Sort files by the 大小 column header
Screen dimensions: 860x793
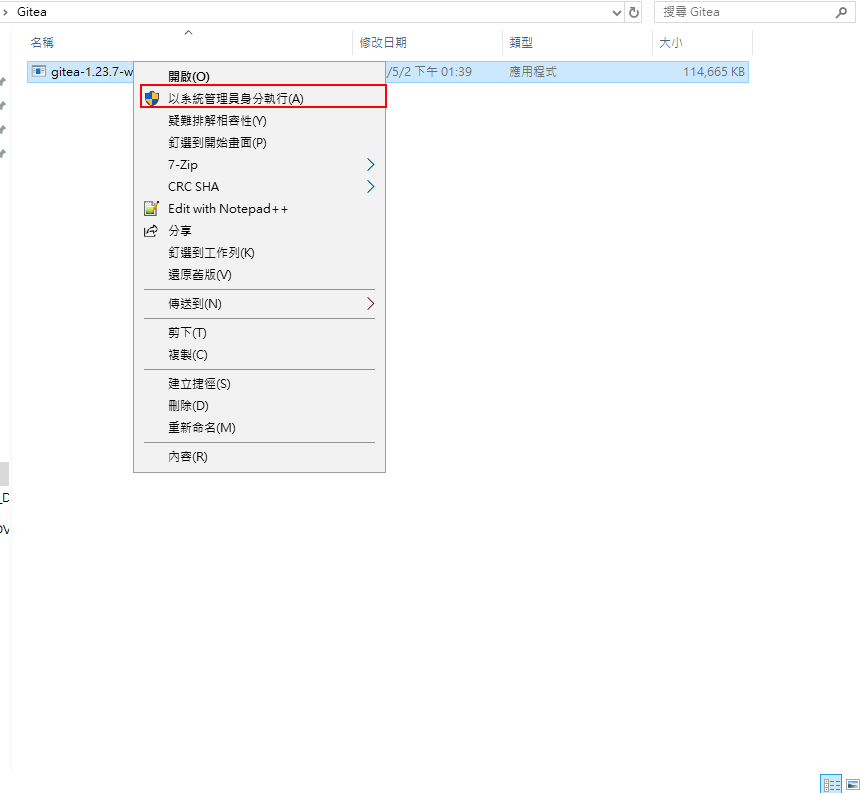click(x=702, y=42)
